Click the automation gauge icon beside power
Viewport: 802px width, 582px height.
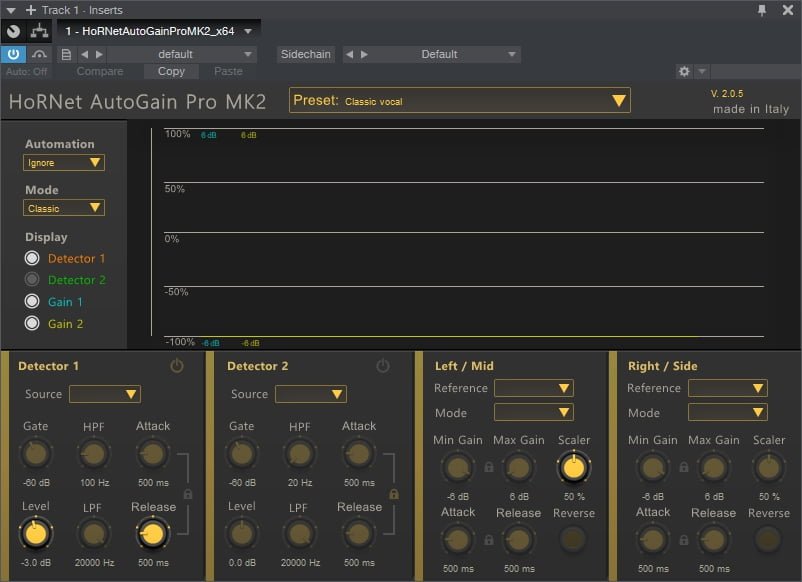click(x=39, y=54)
